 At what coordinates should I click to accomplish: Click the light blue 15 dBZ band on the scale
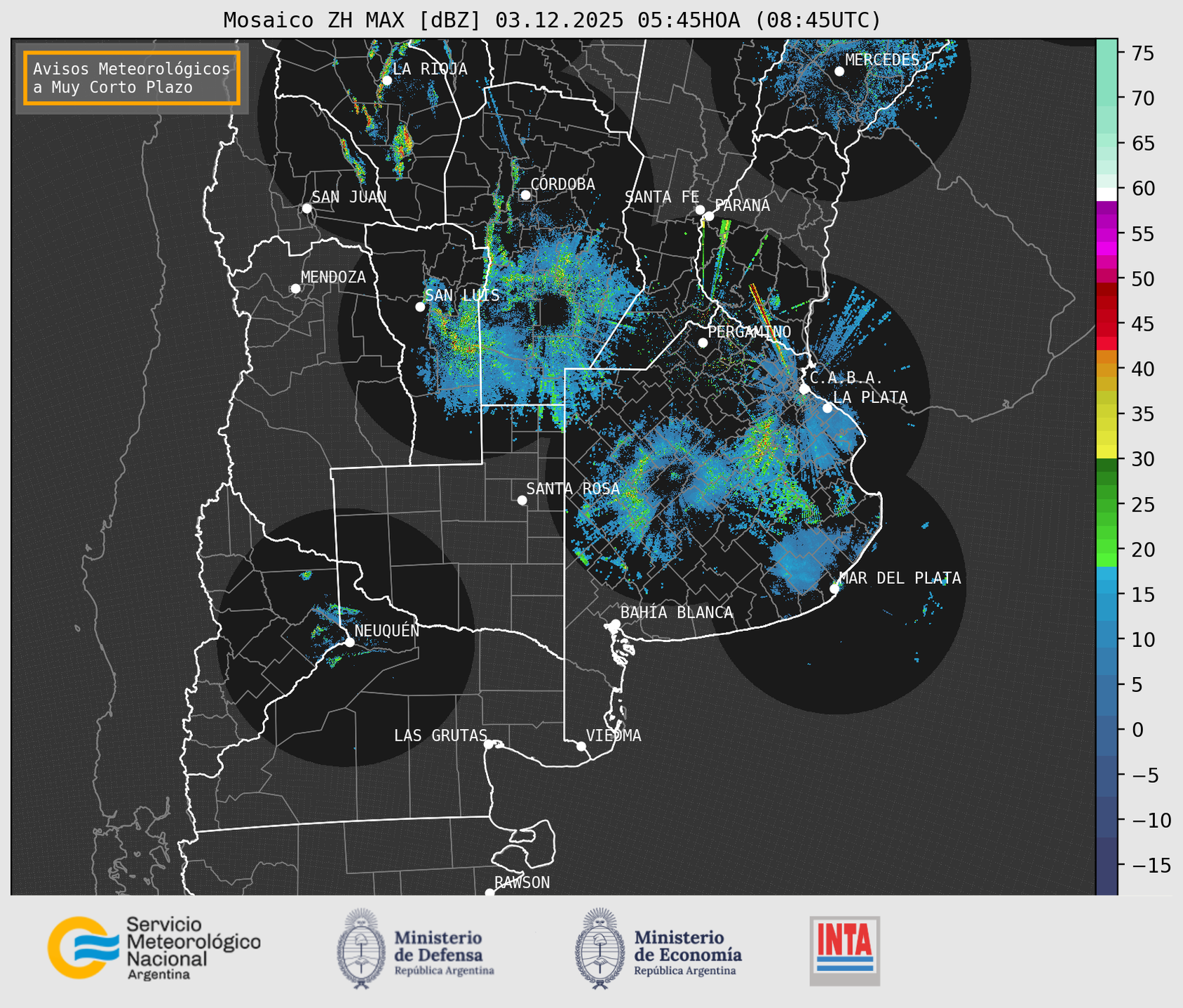click(1107, 595)
